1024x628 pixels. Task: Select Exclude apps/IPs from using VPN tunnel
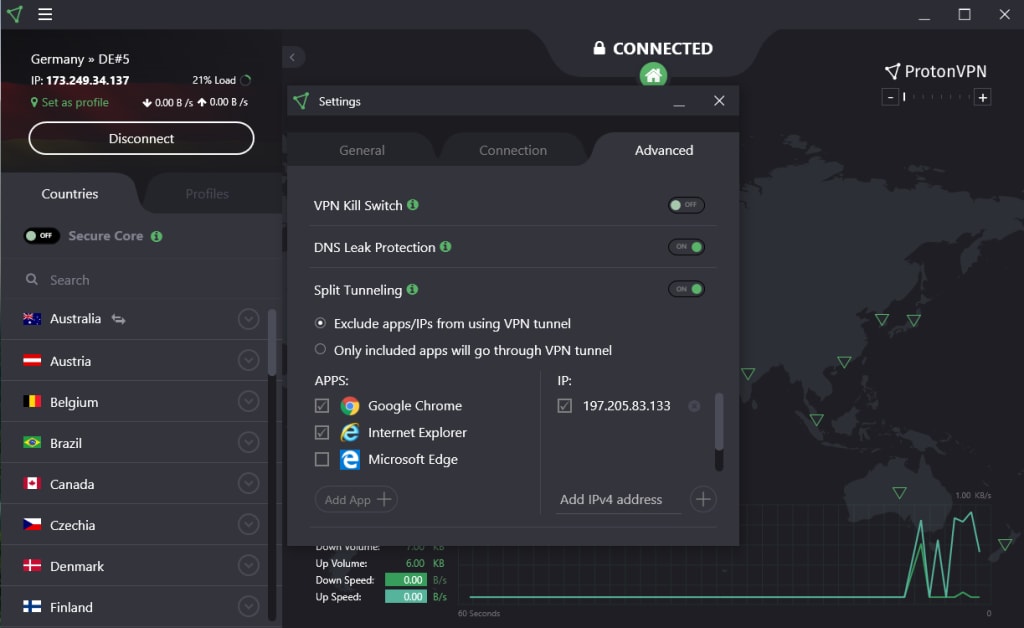[x=320, y=323]
